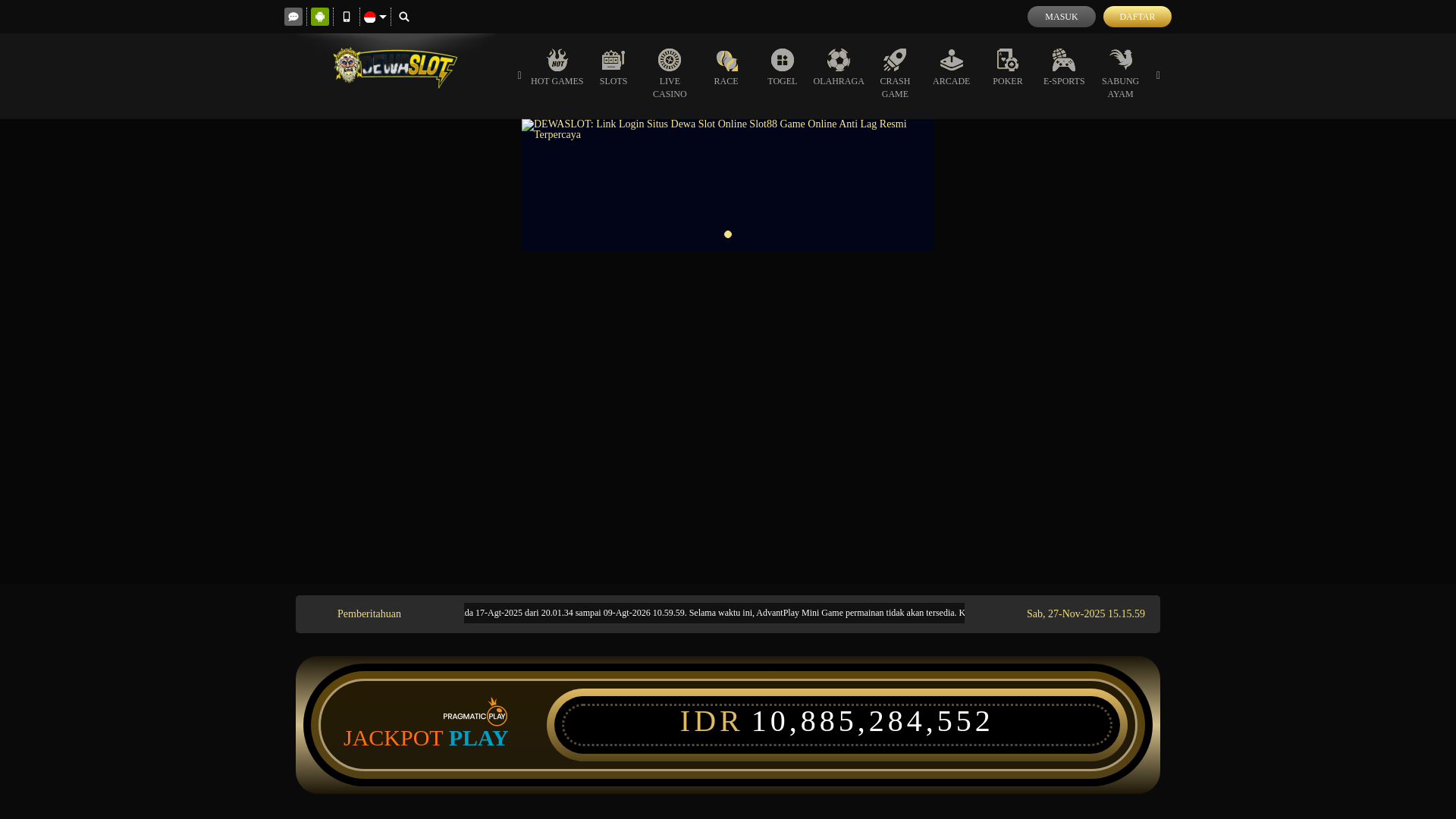The width and height of the screenshot is (1456, 819).
Task: Click the JACKPOT PLAY text
Action: [x=425, y=738]
